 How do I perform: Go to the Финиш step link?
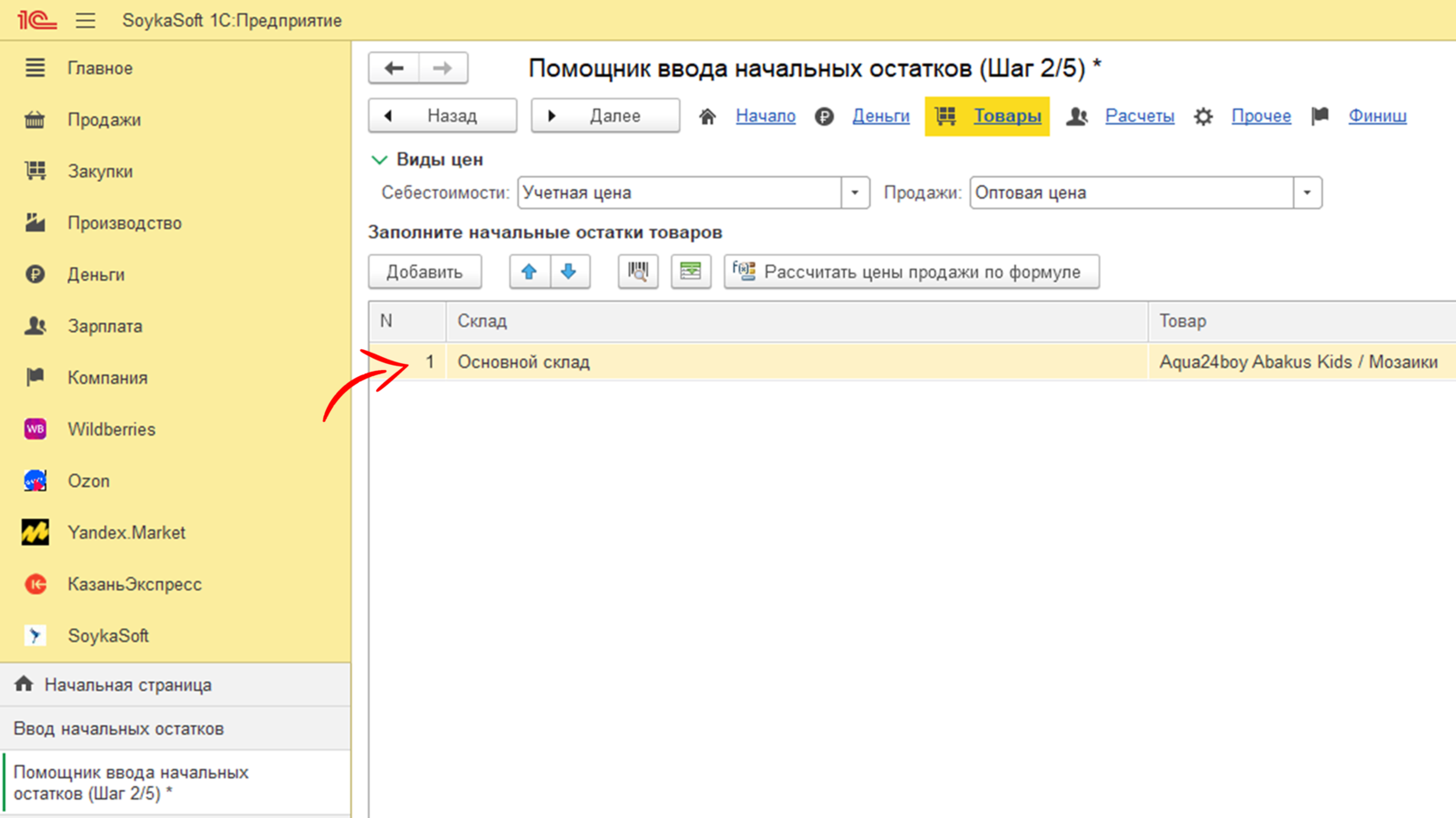(1377, 116)
